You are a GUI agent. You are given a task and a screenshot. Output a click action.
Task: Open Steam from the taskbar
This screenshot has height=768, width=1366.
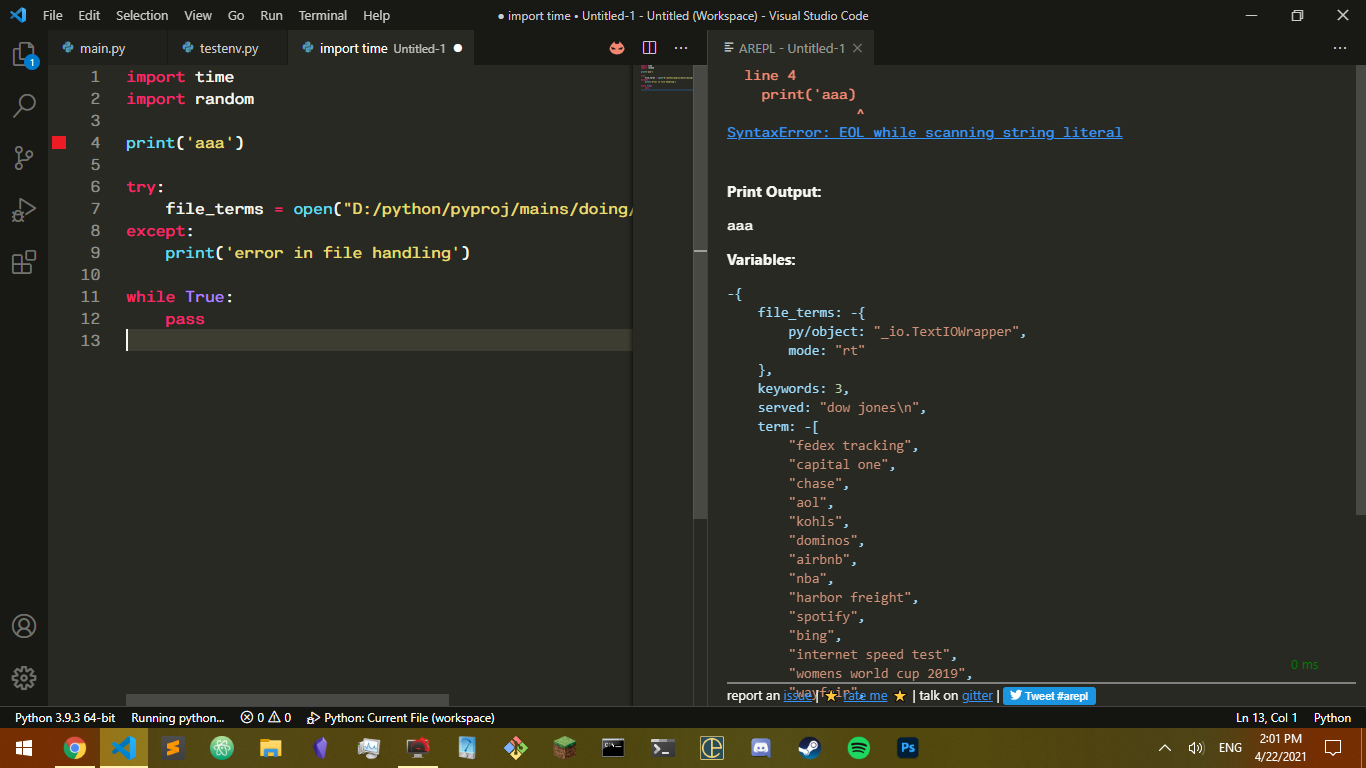click(x=810, y=748)
